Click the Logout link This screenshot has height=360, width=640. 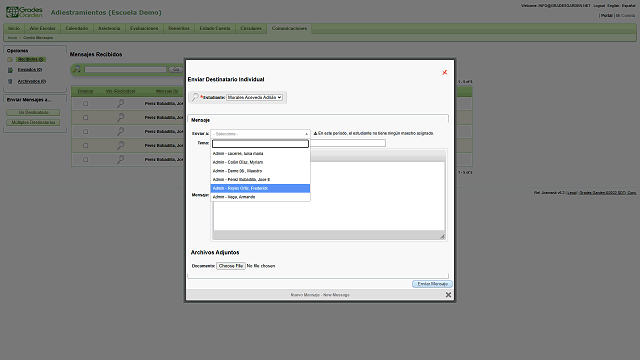point(599,6)
